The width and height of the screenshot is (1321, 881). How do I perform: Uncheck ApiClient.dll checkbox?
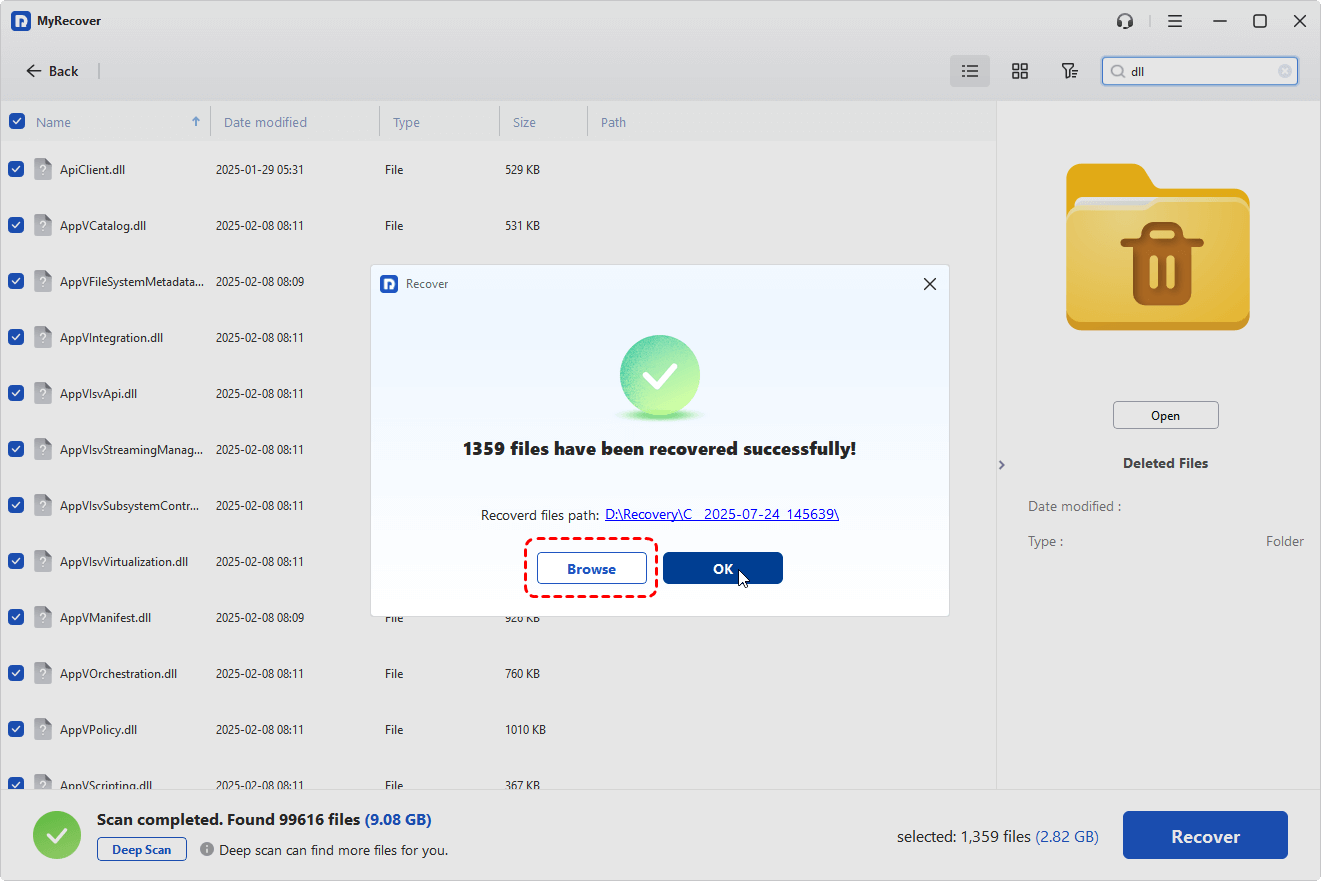point(16,169)
